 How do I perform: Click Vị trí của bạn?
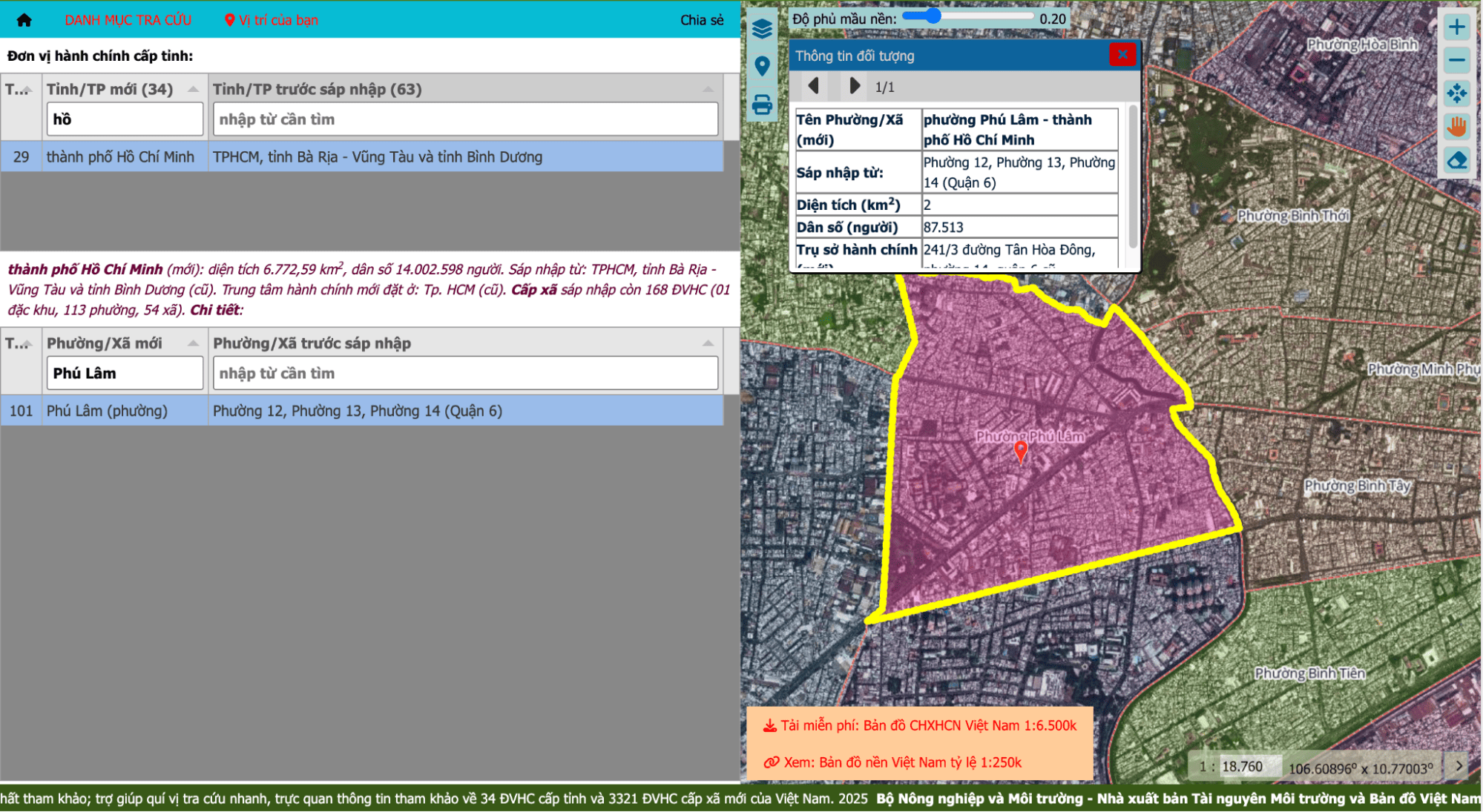272,20
